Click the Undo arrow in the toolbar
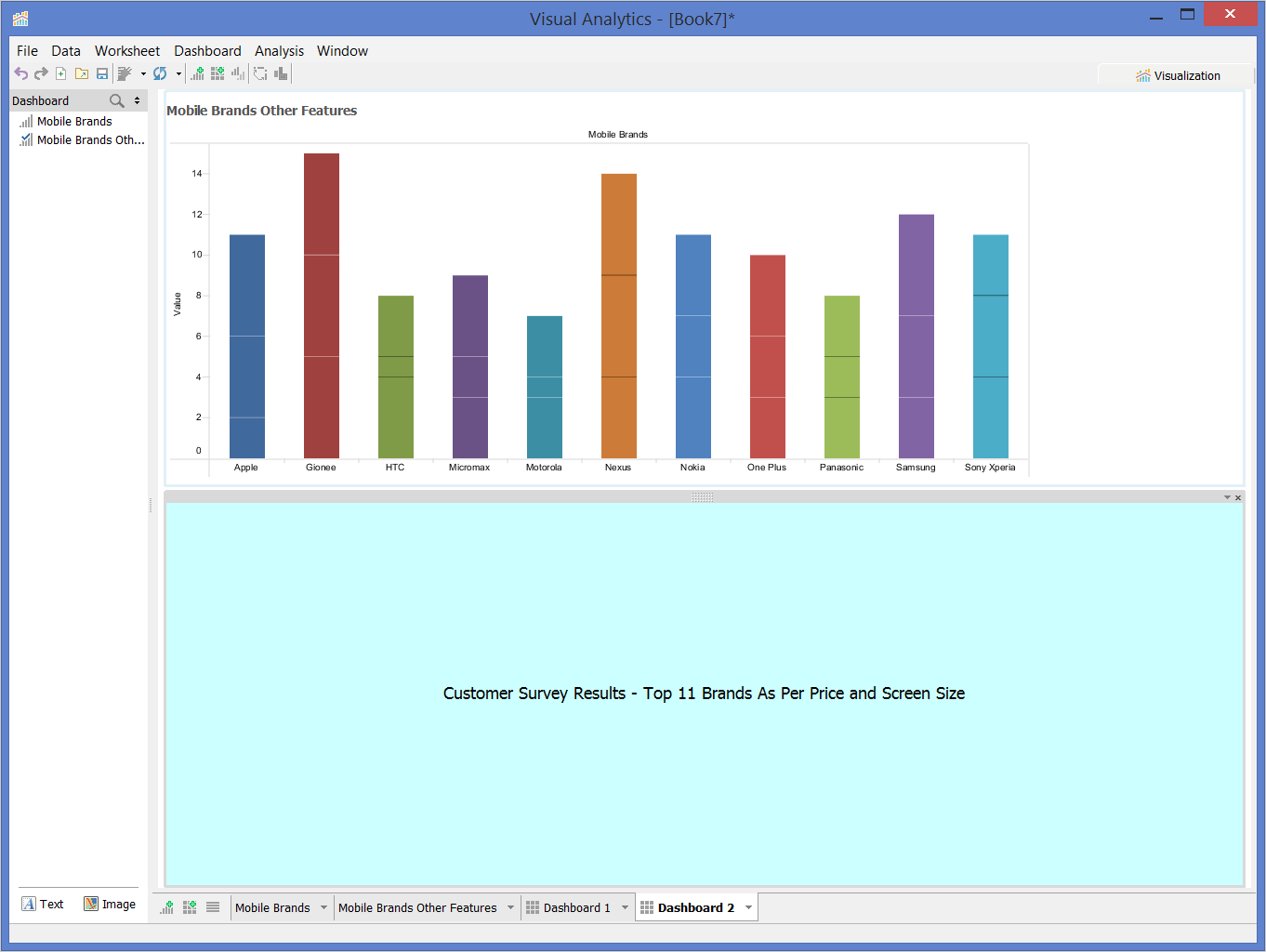Screen dimensions: 1266x952 [20, 73]
